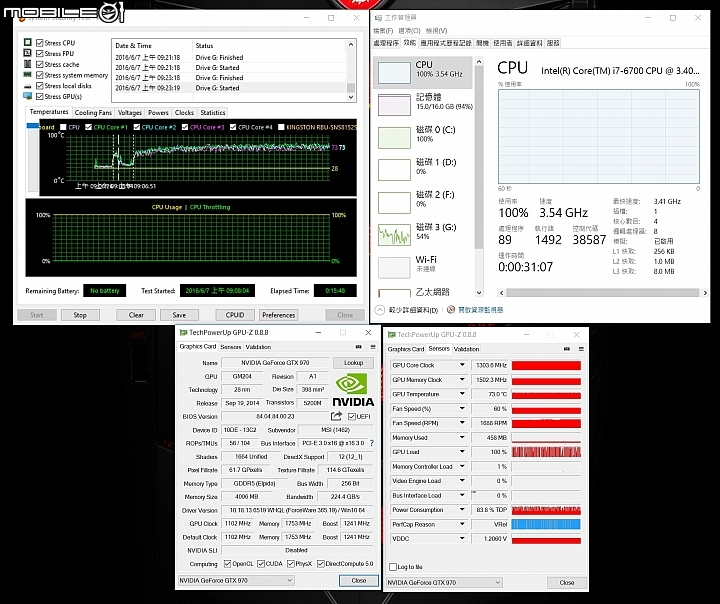Screen dimensions: 720x604
Task: Toggle the Stress CPU checkbox
Action: [x=39, y=43]
